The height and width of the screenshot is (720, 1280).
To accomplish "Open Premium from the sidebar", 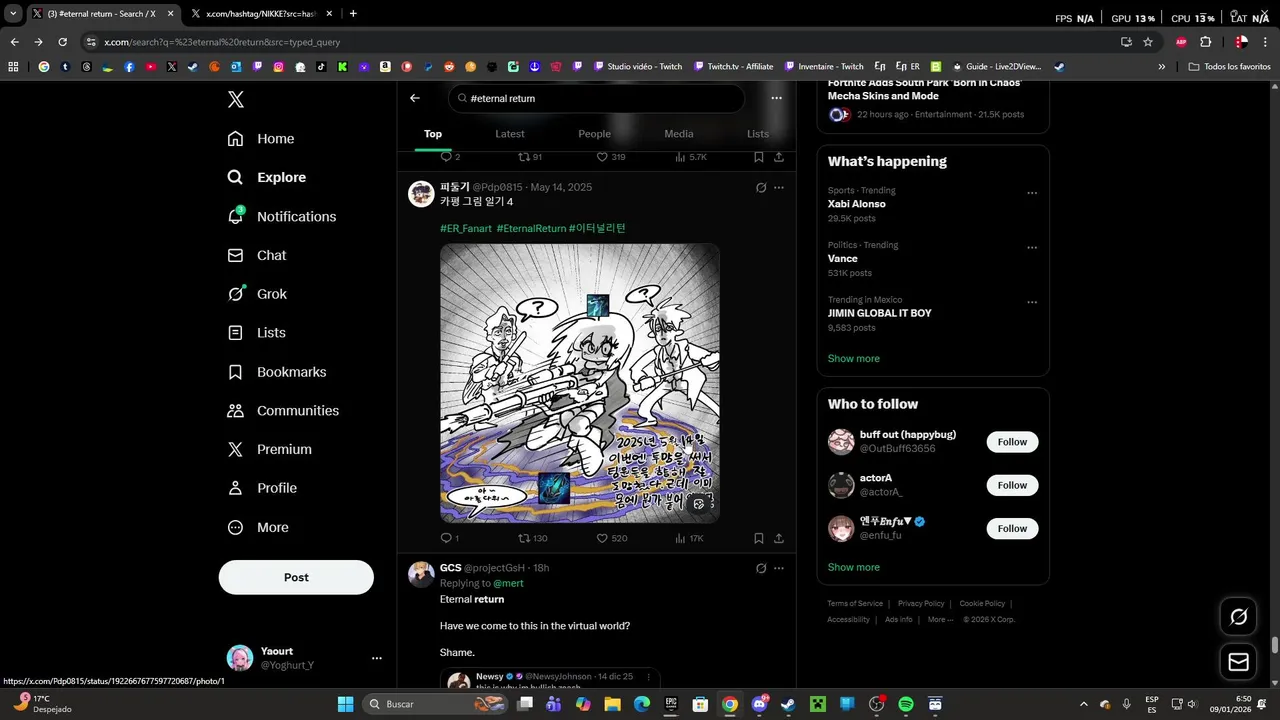I will pos(270,449).
